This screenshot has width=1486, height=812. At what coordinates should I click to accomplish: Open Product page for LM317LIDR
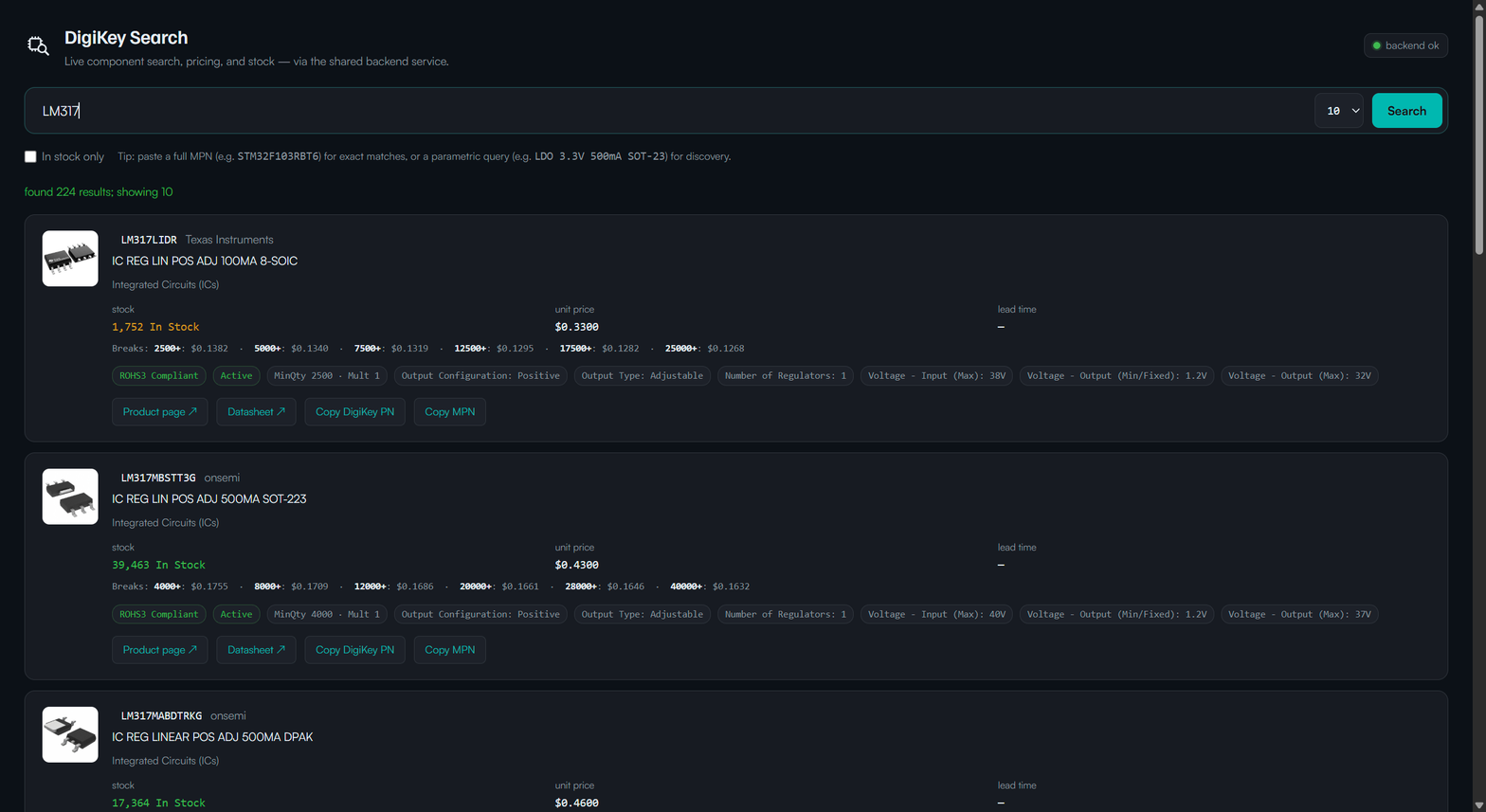click(x=159, y=412)
